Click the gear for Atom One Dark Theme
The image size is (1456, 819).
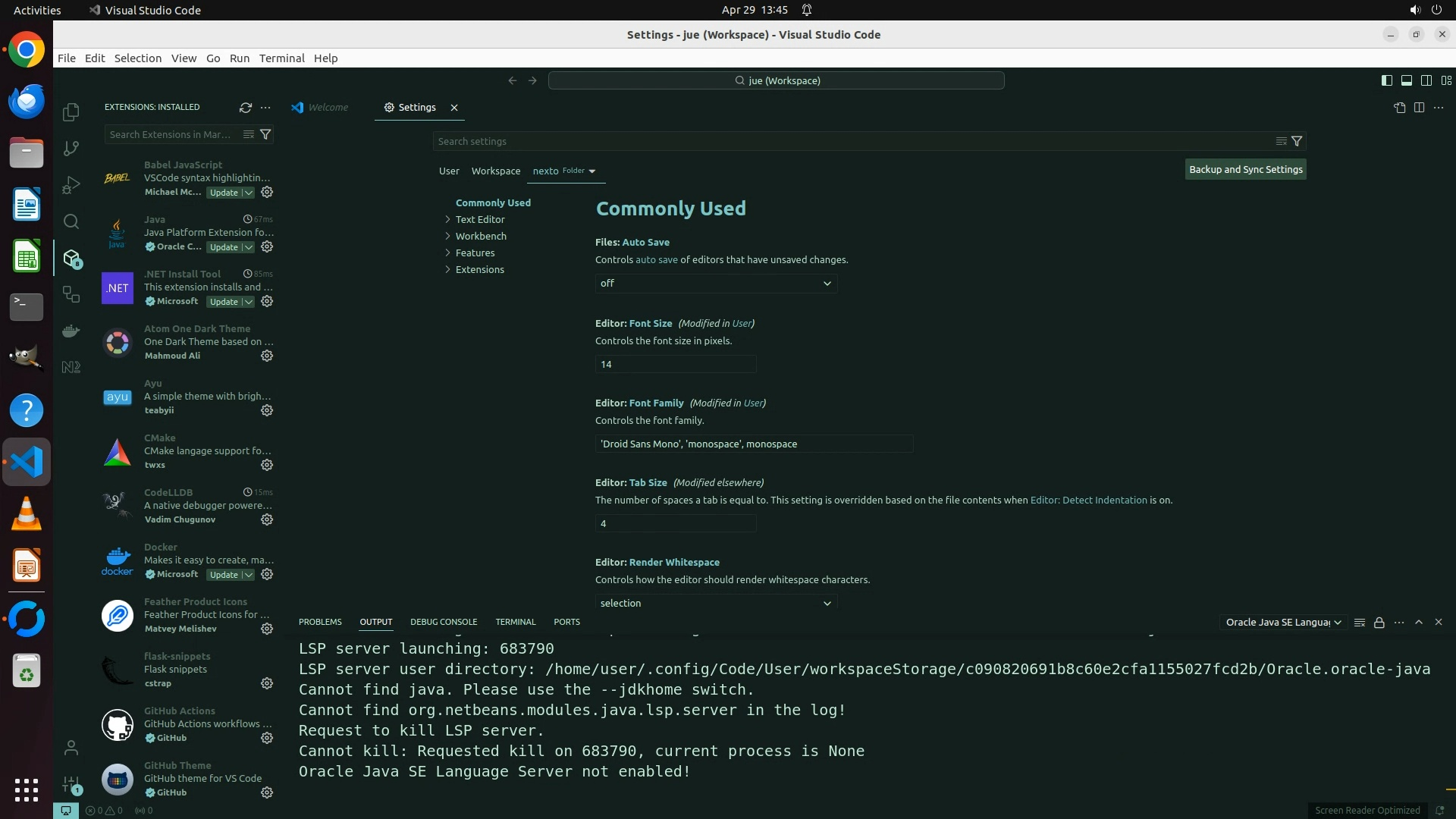pyautogui.click(x=267, y=356)
